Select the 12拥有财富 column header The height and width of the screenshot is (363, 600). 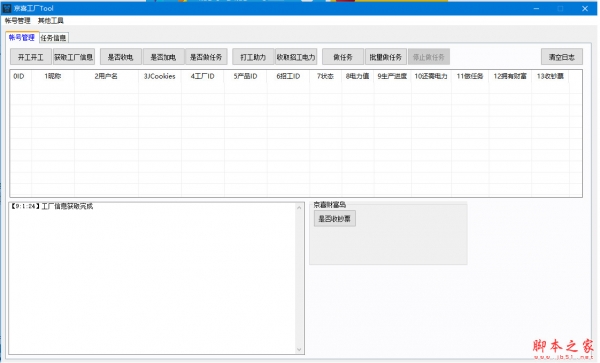point(510,76)
